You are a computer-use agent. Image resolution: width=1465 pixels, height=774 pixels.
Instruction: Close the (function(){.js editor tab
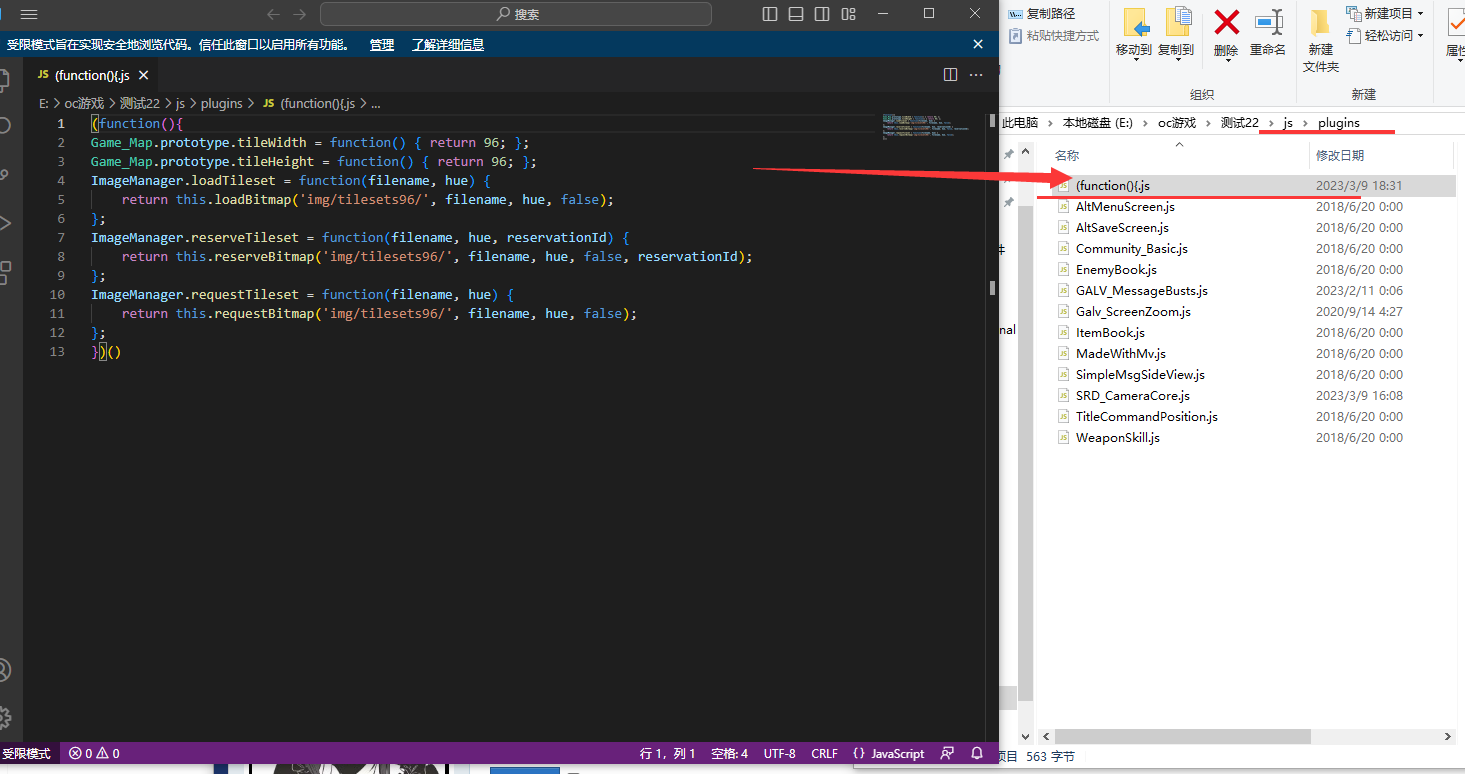(x=144, y=75)
